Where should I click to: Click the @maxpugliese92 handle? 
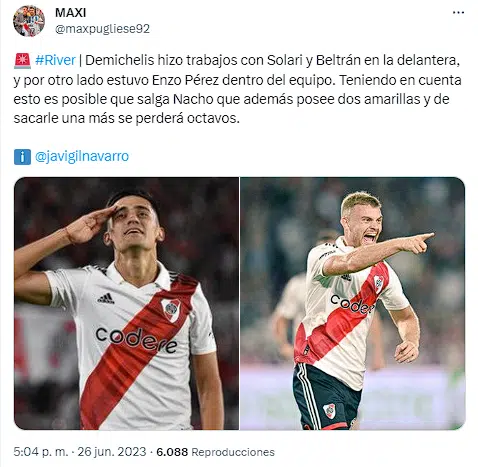(x=102, y=29)
